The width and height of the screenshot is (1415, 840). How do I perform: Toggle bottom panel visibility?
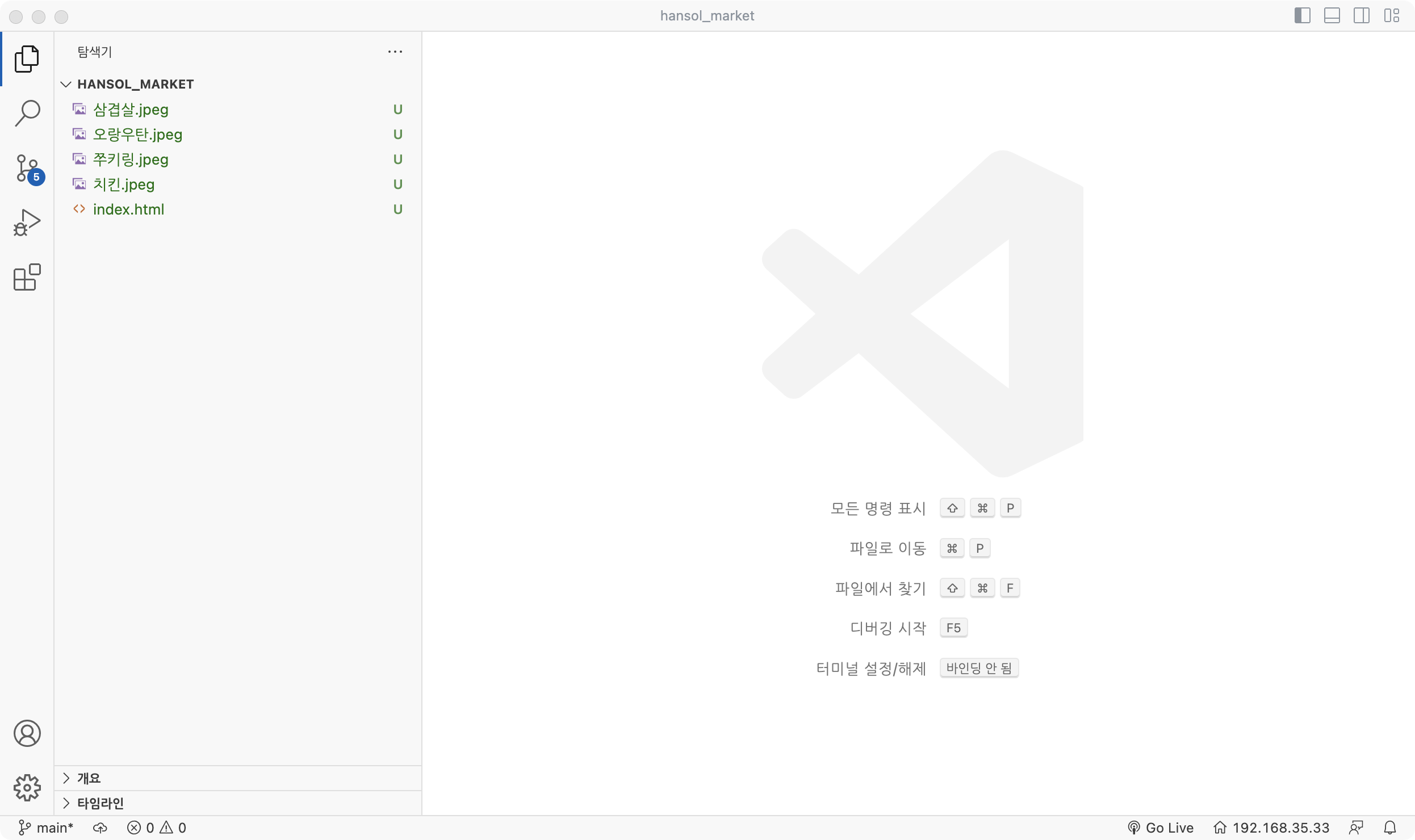click(x=1332, y=15)
